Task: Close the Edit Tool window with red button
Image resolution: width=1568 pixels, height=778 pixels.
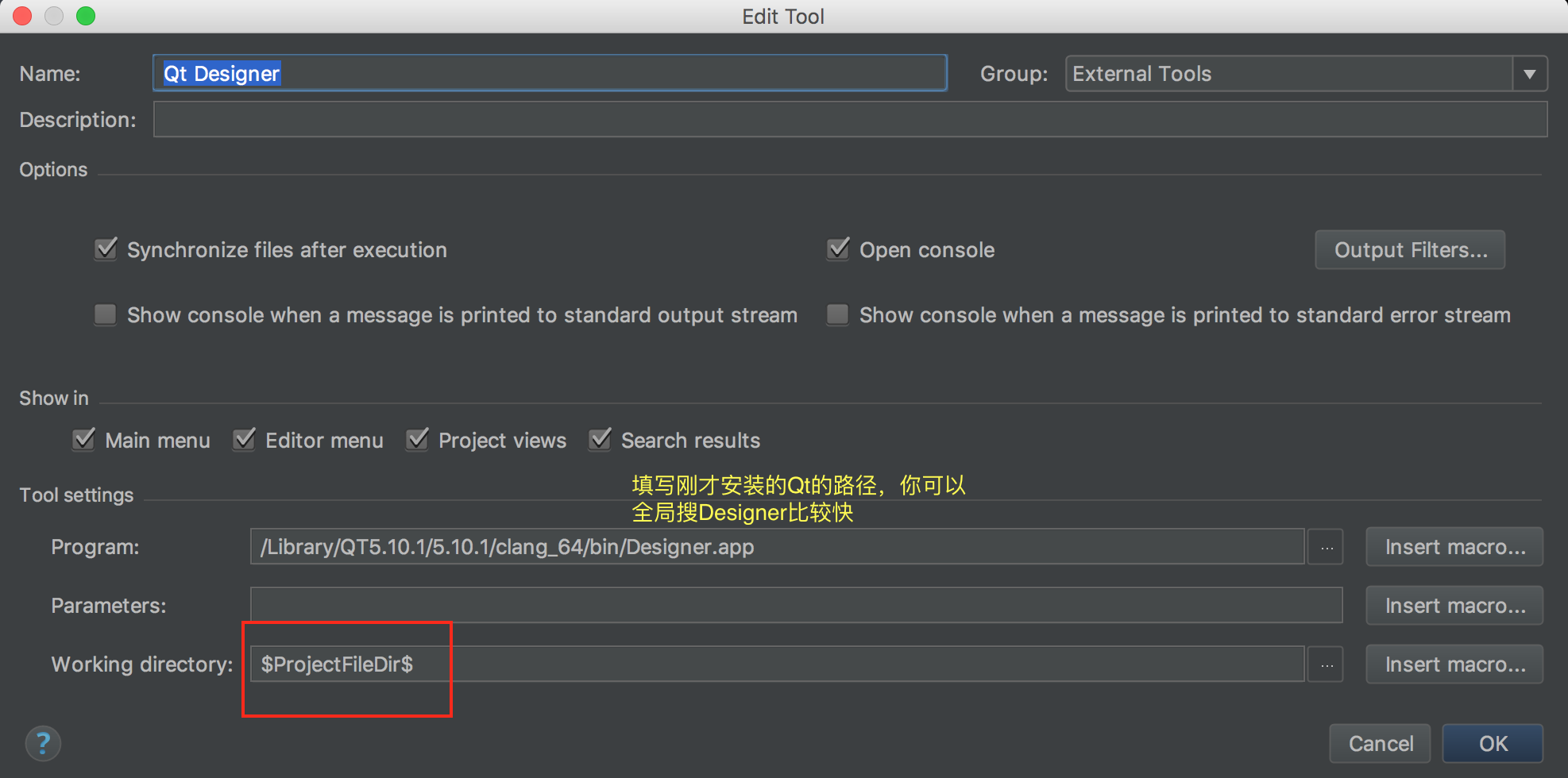Action: point(22,16)
